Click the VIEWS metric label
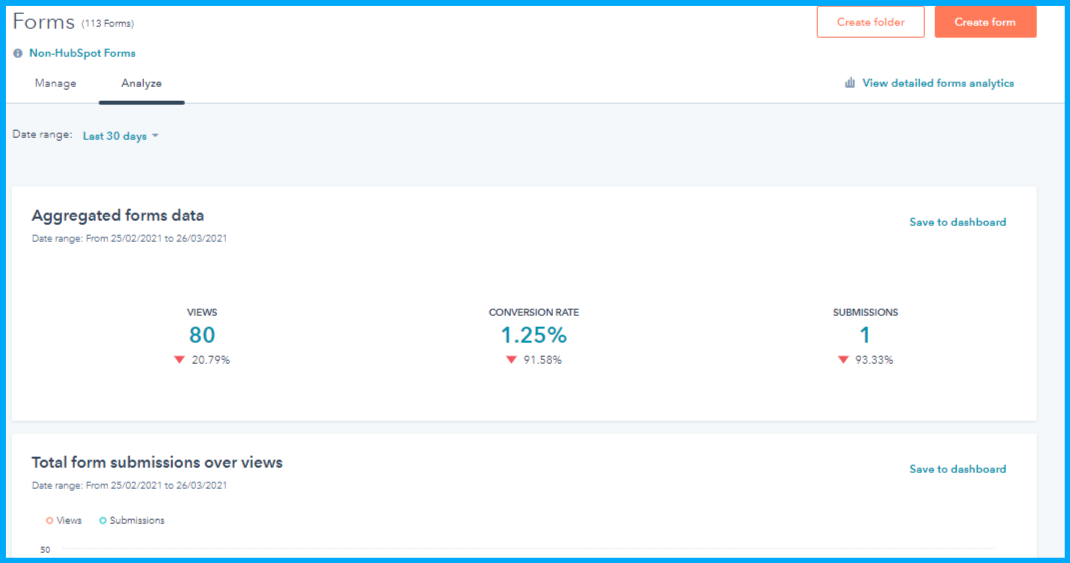 click(202, 313)
